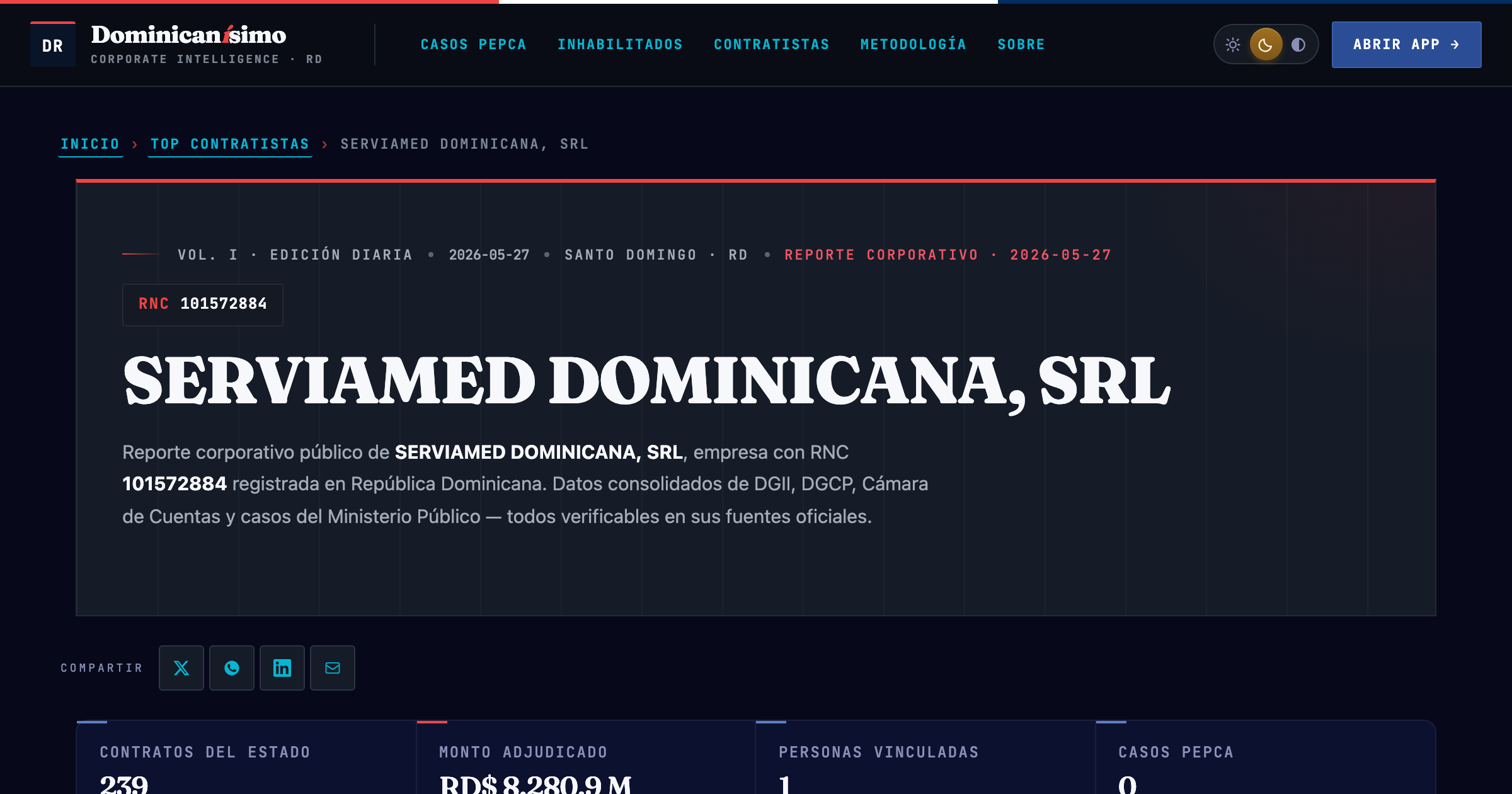Viewport: 1512px width, 794px height.
Task: Click the Abrir App button
Action: point(1406,45)
